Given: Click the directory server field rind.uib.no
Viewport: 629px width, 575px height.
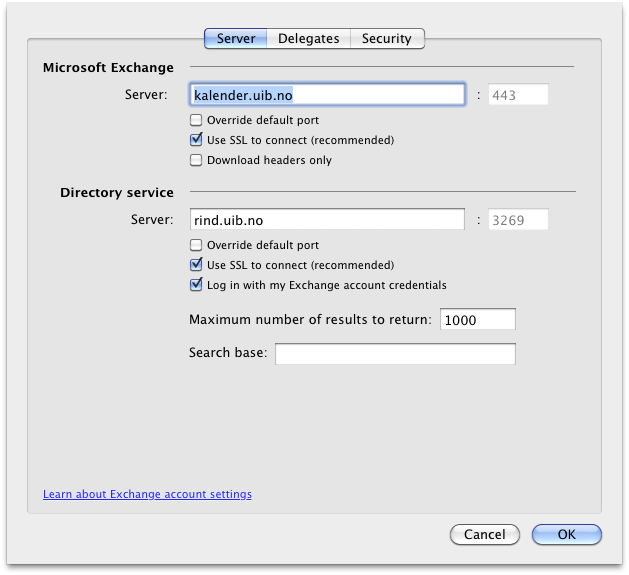Looking at the screenshot, I should click(326, 220).
